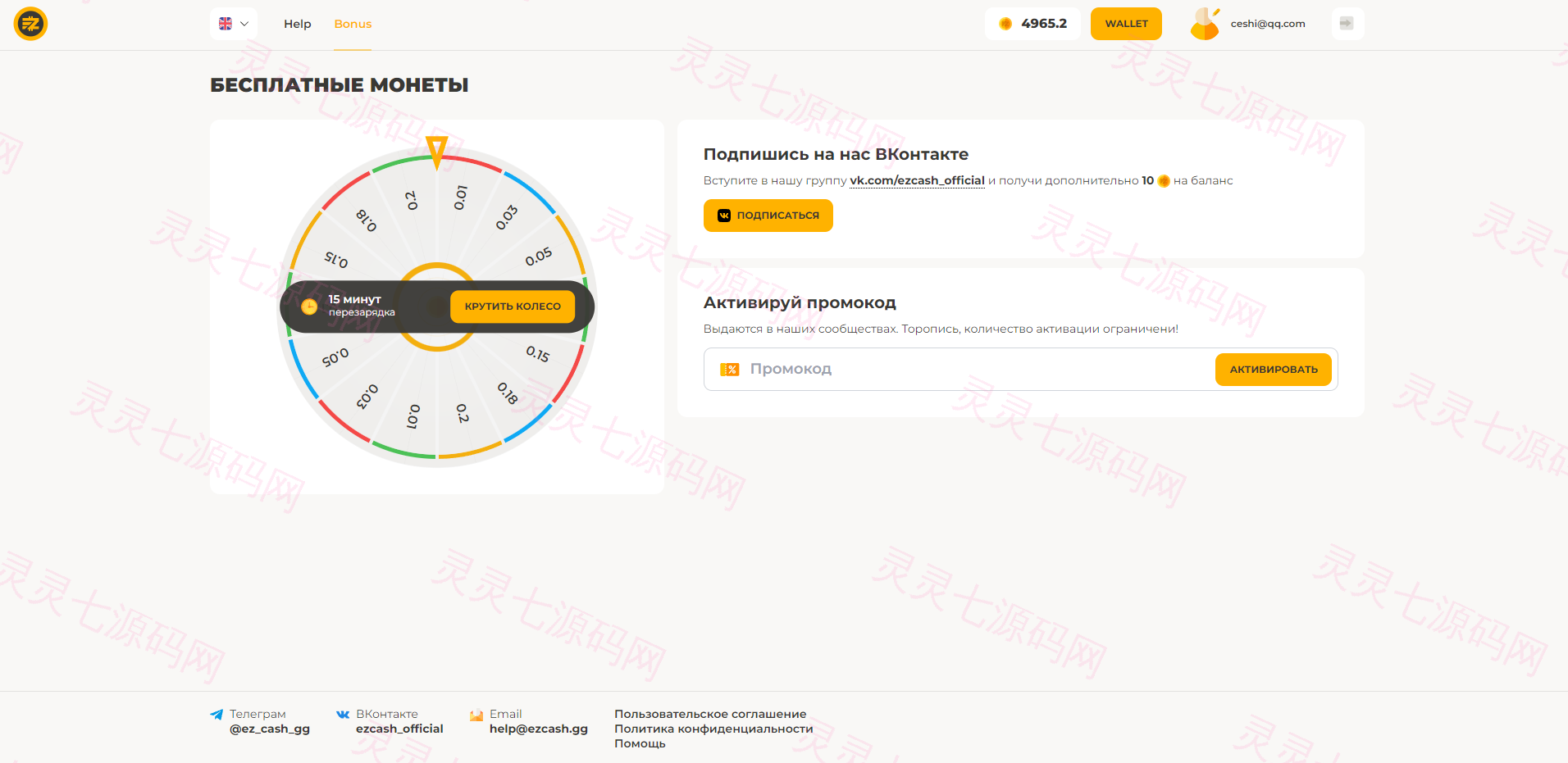This screenshot has height=763, width=1568.
Task: Click the promo code coupon icon
Action: (x=729, y=370)
